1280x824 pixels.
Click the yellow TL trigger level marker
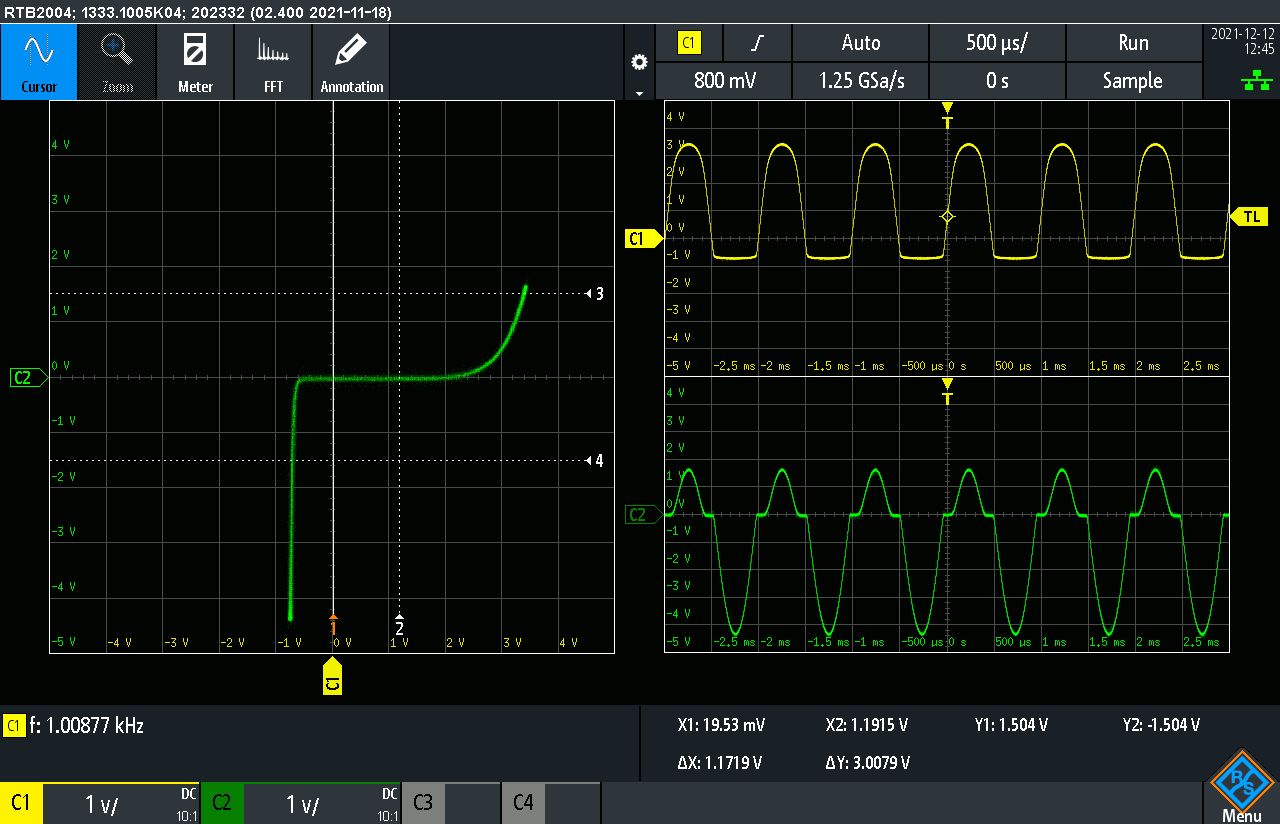tap(1251, 216)
